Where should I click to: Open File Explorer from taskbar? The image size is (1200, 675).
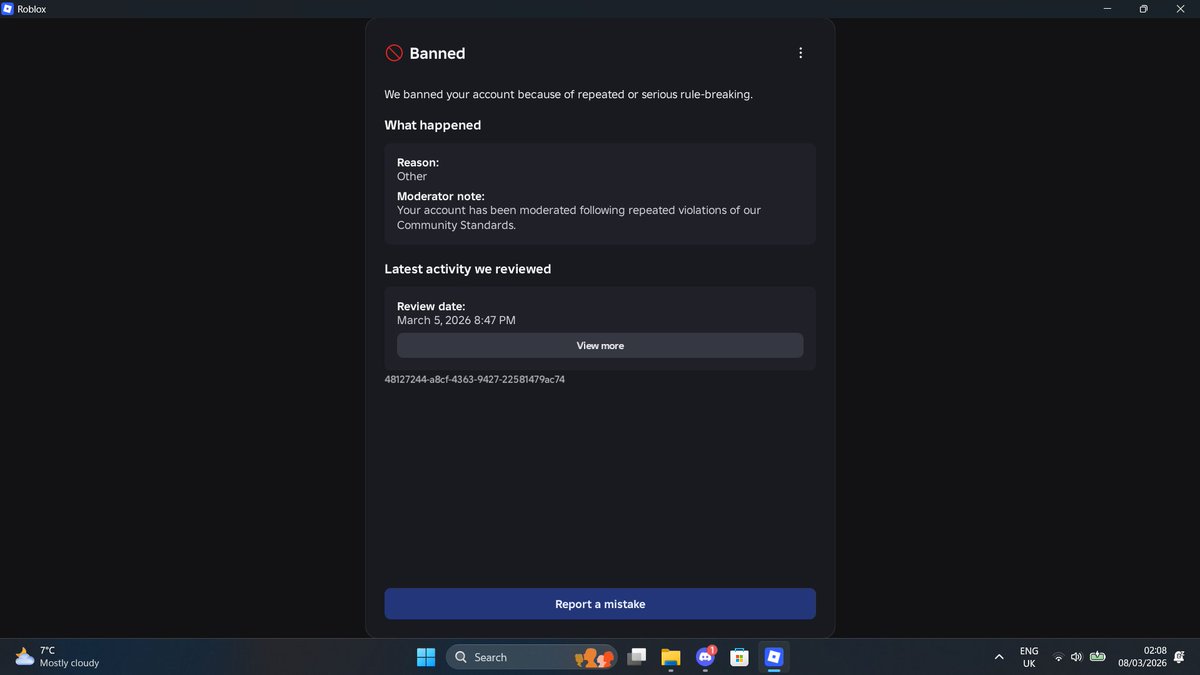coord(670,657)
